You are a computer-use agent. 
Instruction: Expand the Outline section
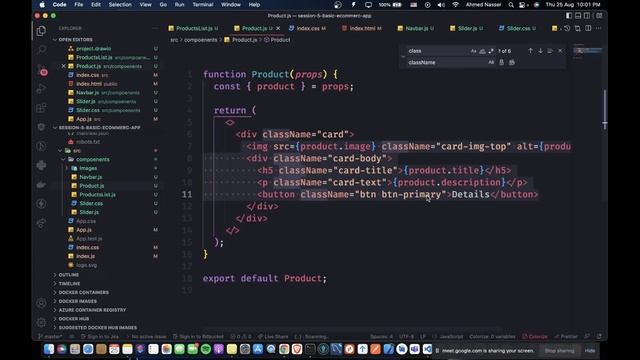[69, 275]
